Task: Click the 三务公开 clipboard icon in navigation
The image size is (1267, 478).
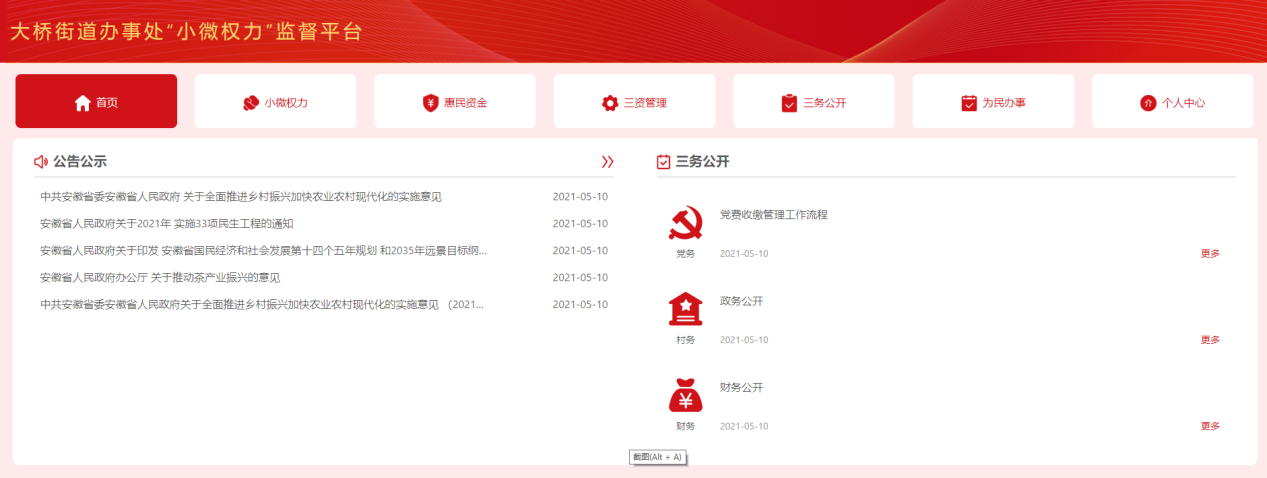Action: [x=789, y=102]
